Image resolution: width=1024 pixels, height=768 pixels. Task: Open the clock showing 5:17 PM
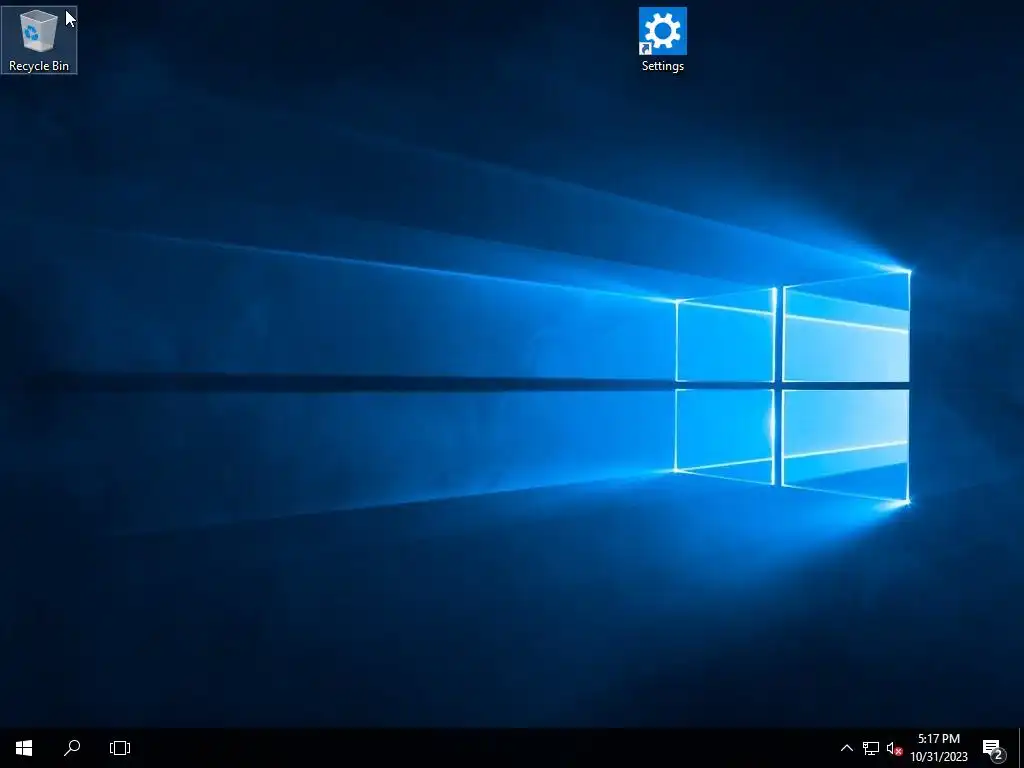[938, 748]
